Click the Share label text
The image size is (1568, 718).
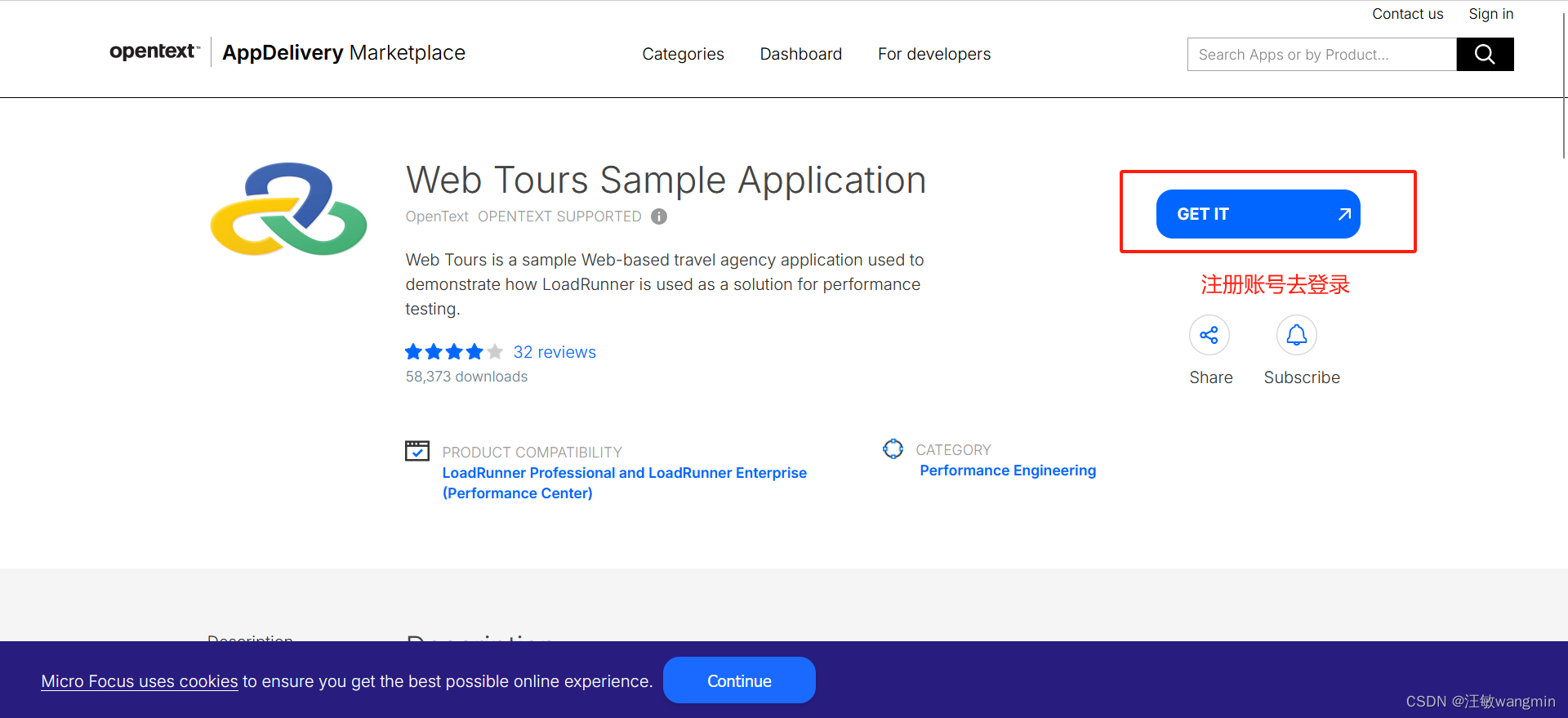click(x=1211, y=377)
